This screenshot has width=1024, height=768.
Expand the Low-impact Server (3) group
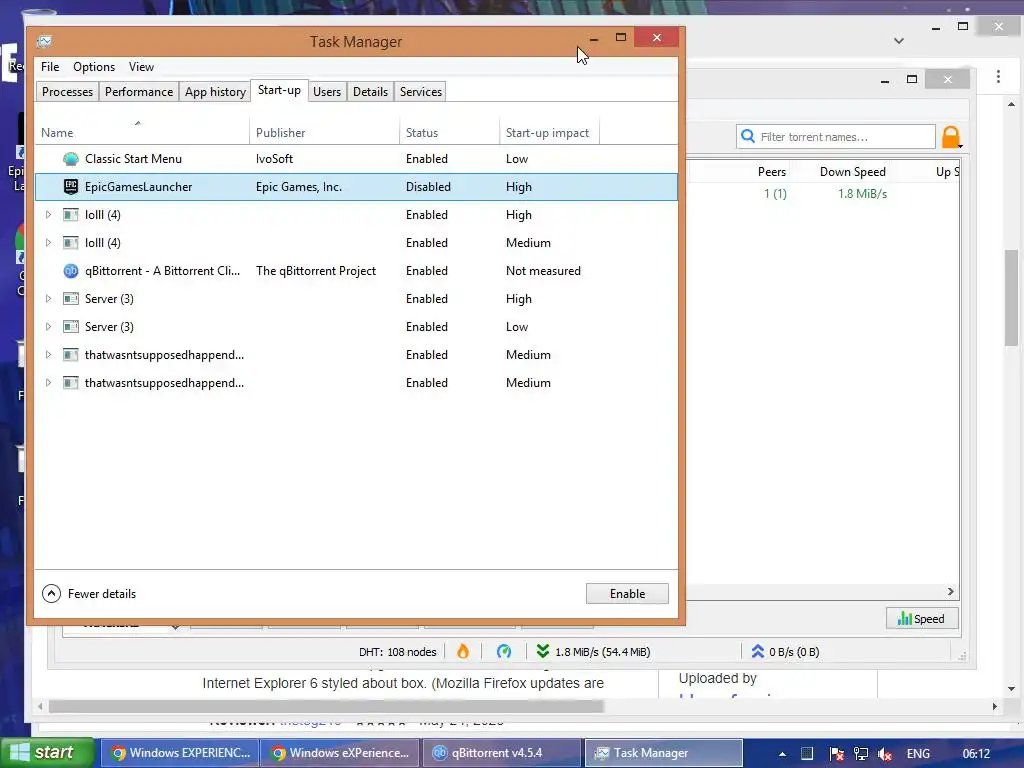tap(48, 327)
